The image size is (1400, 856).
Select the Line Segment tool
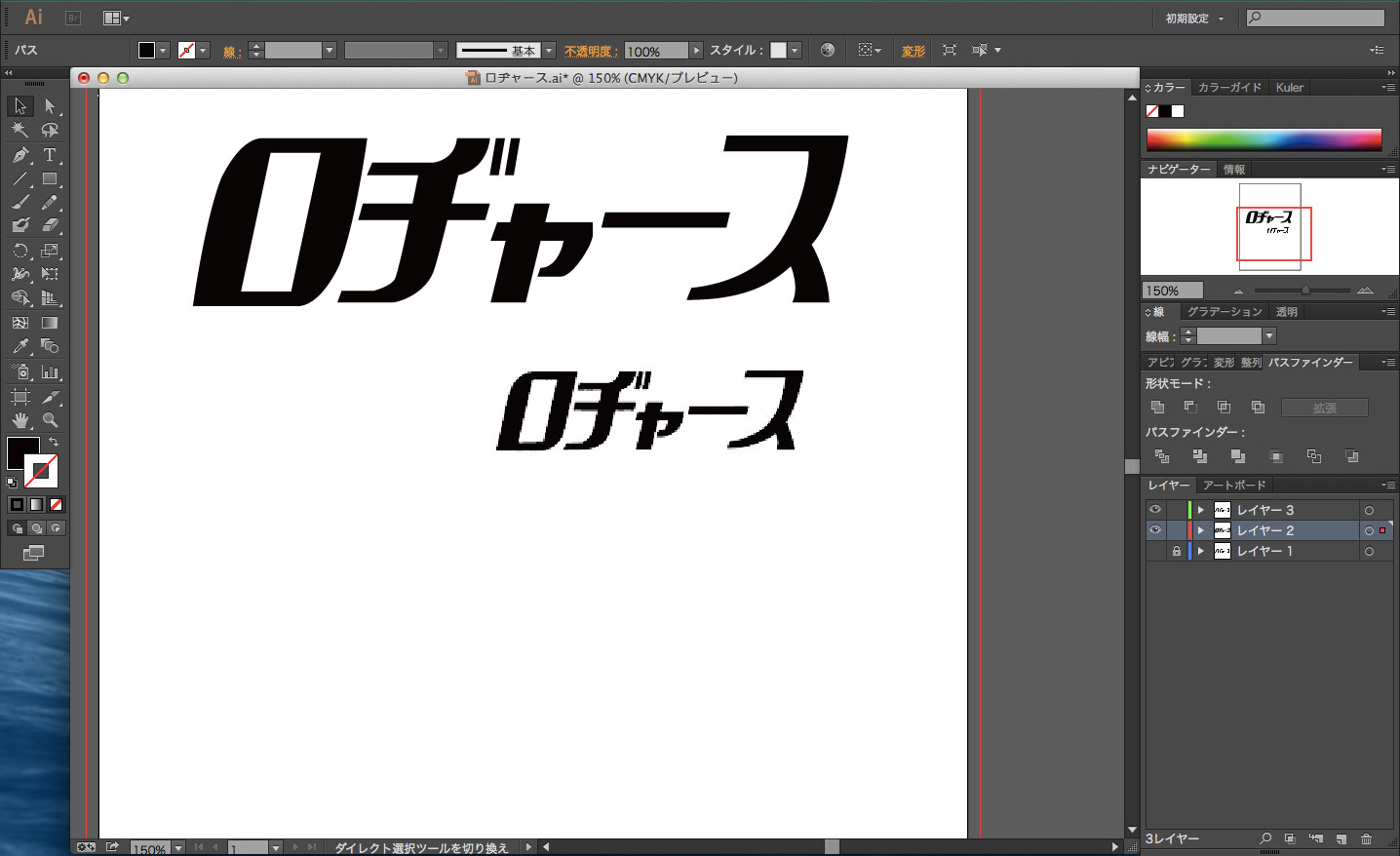pyautogui.click(x=20, y=179)
